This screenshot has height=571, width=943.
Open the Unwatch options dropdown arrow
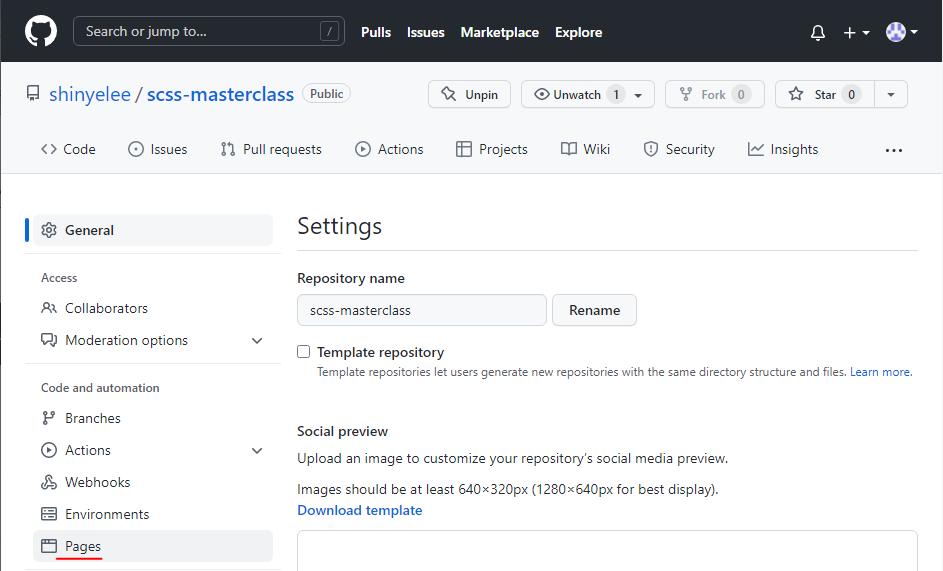pos(639,95)
